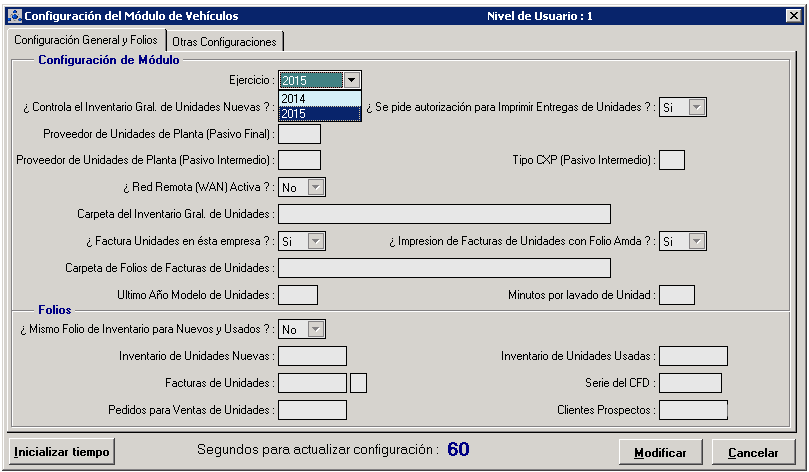Click the Cancelar button
809x472 pixels.
tap(753, 452)
